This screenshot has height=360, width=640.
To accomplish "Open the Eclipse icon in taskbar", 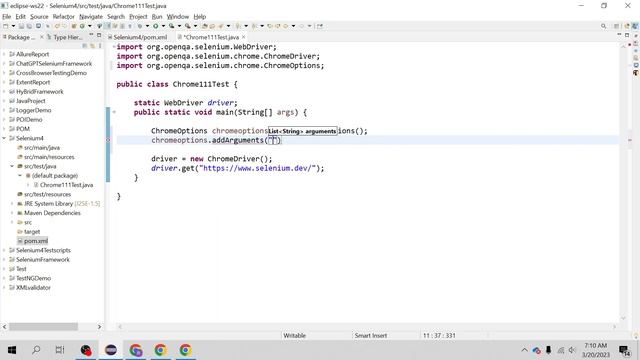I will pos(111,350).
